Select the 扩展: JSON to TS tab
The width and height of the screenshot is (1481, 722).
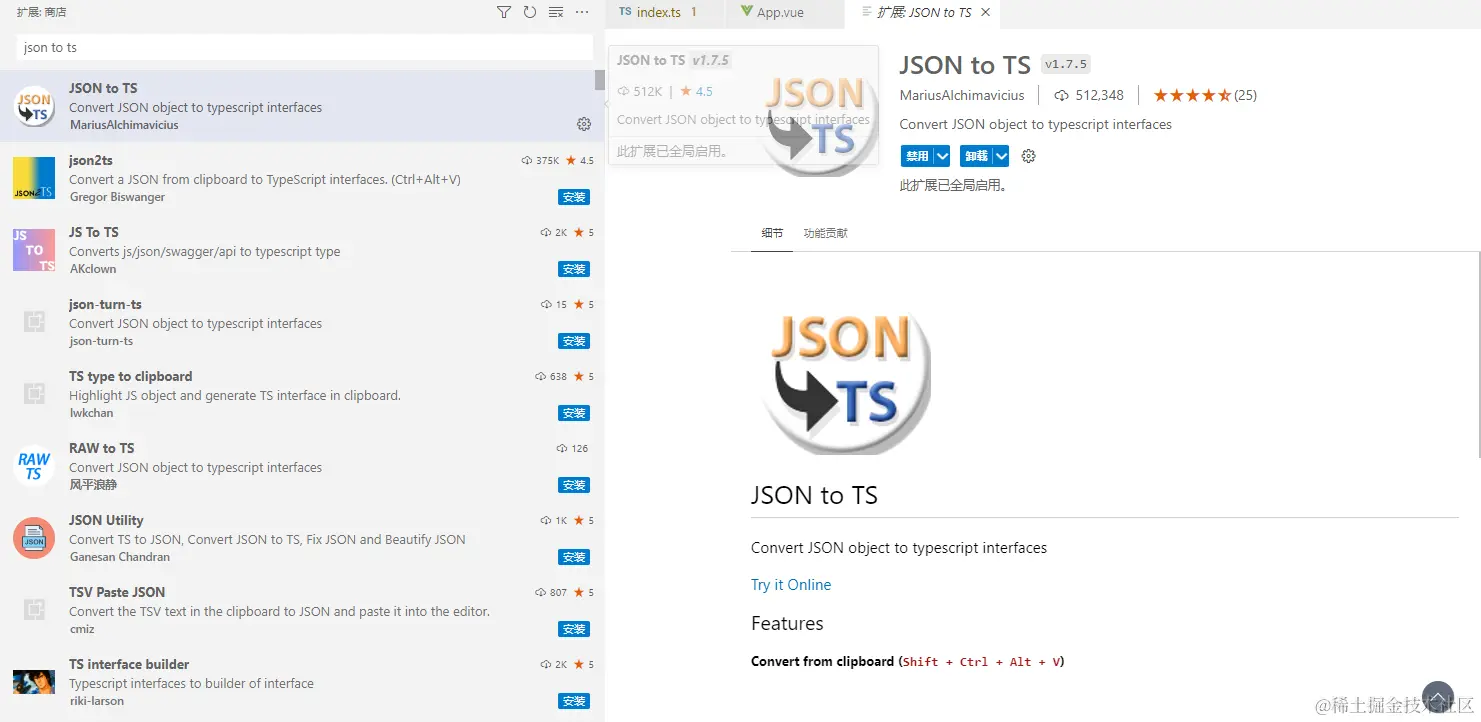[x=922, y=13]
